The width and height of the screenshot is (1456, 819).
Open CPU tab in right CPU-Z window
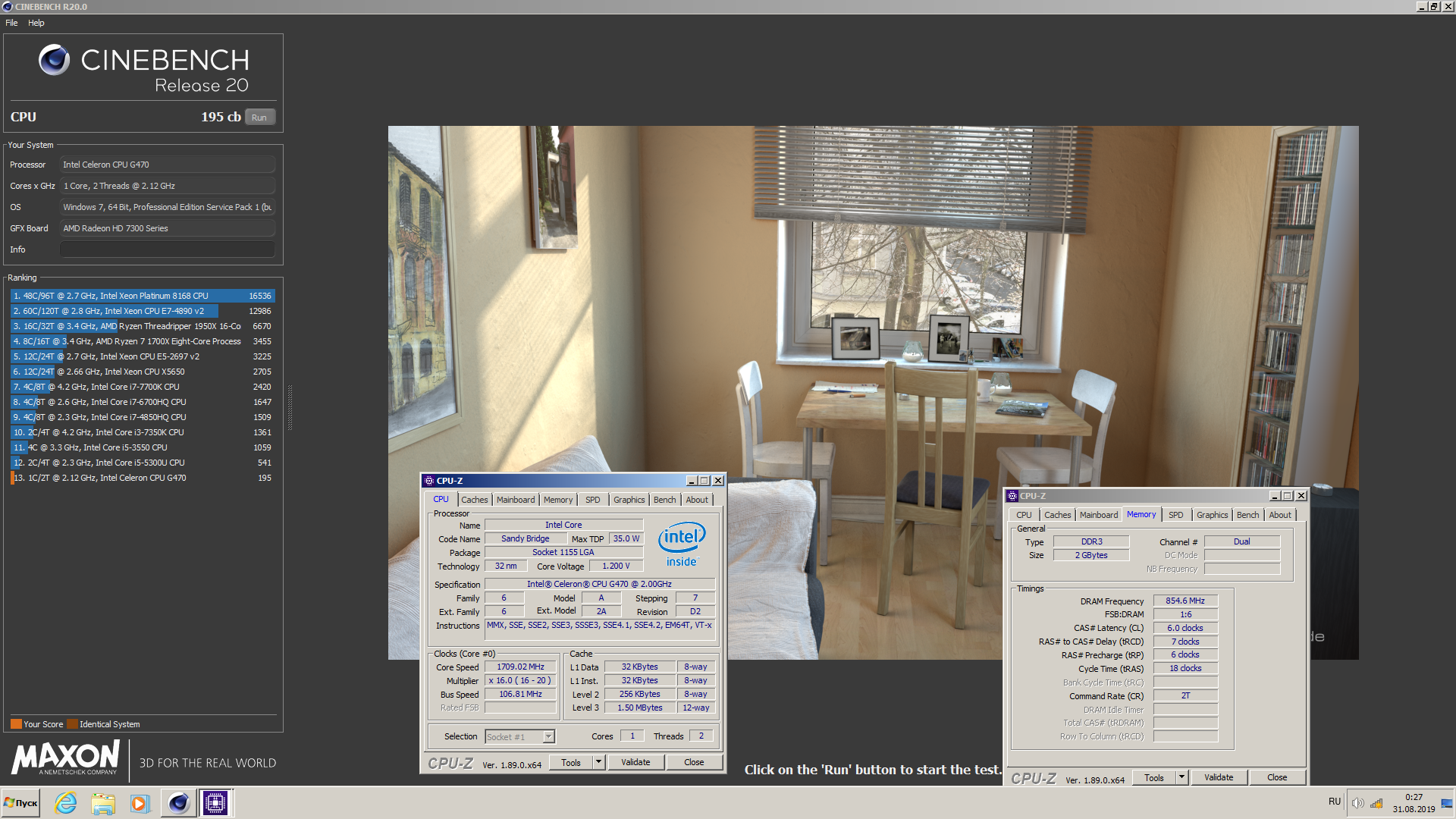pos(1025,515)
